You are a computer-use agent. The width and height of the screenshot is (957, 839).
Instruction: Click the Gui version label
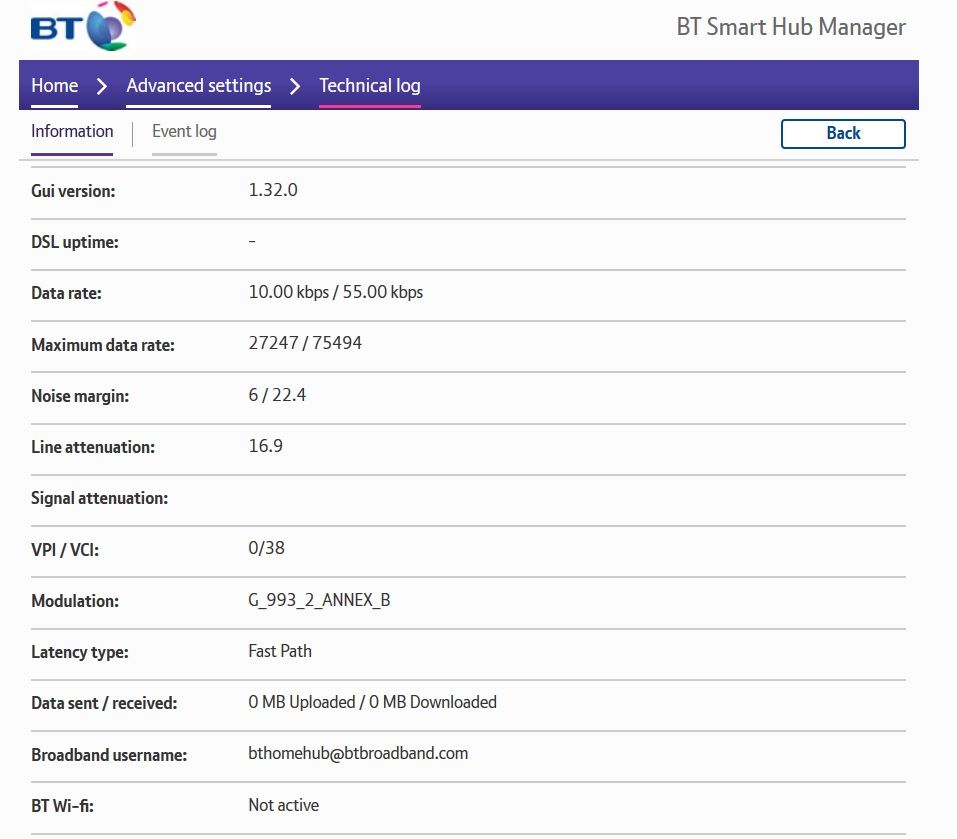point(73,191)
